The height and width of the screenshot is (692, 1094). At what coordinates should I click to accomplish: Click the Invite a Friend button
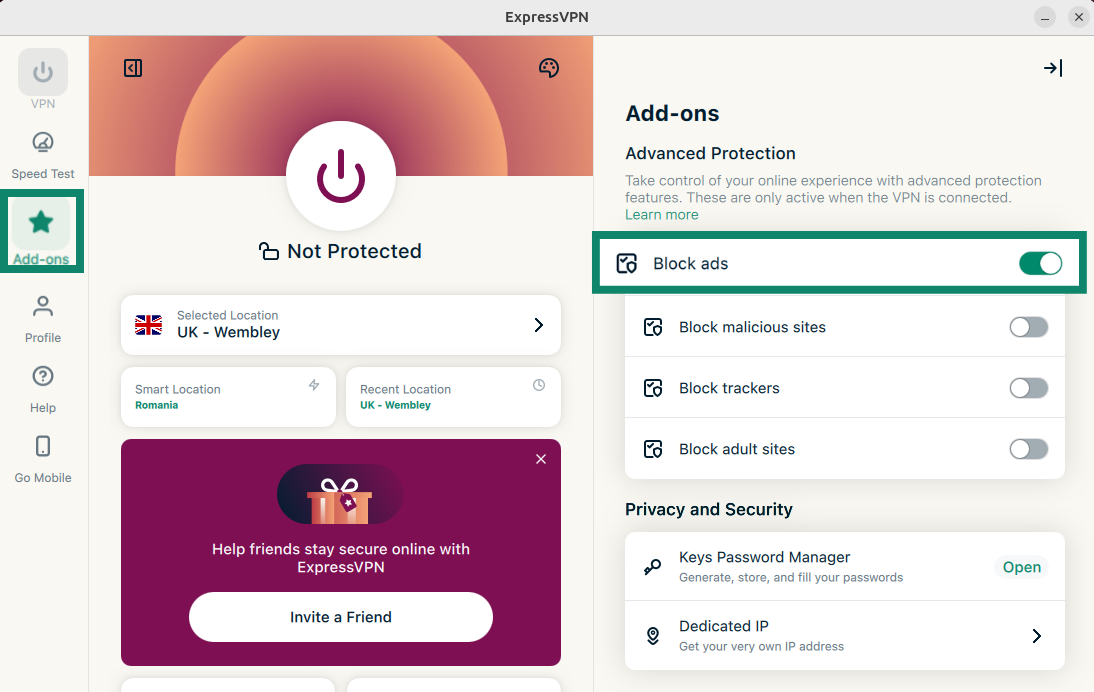click(x=341, y=617)
